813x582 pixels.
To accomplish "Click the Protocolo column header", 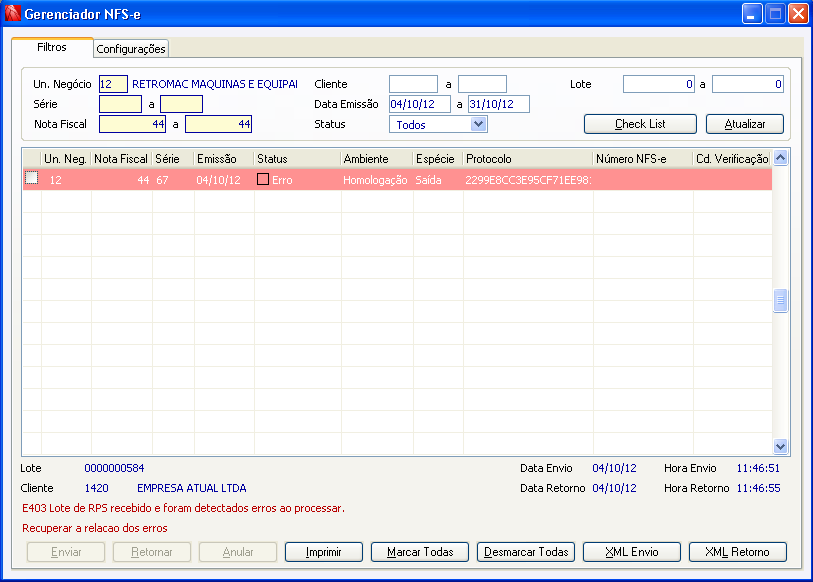I will click(527, 159).
